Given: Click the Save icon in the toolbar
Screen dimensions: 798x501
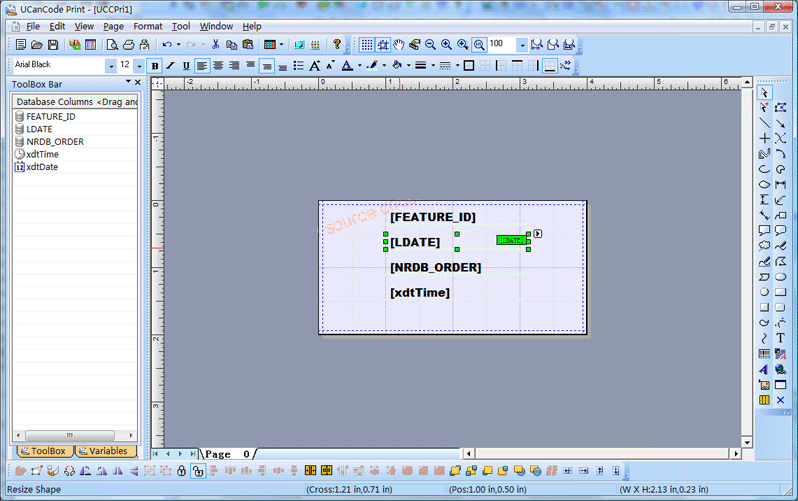Looking at the screenshot, I should click(x=53, y=45).
